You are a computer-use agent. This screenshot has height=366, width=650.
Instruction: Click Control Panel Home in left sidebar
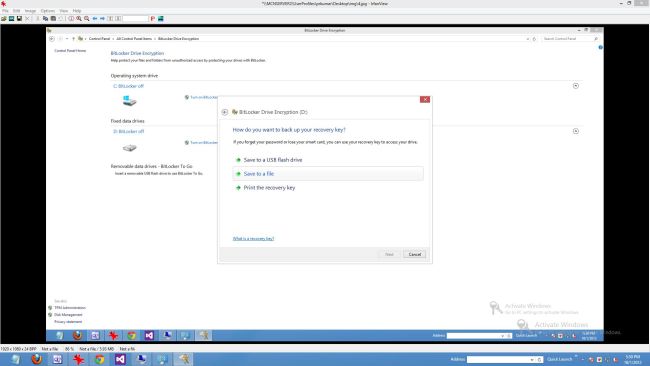[70, 51]
